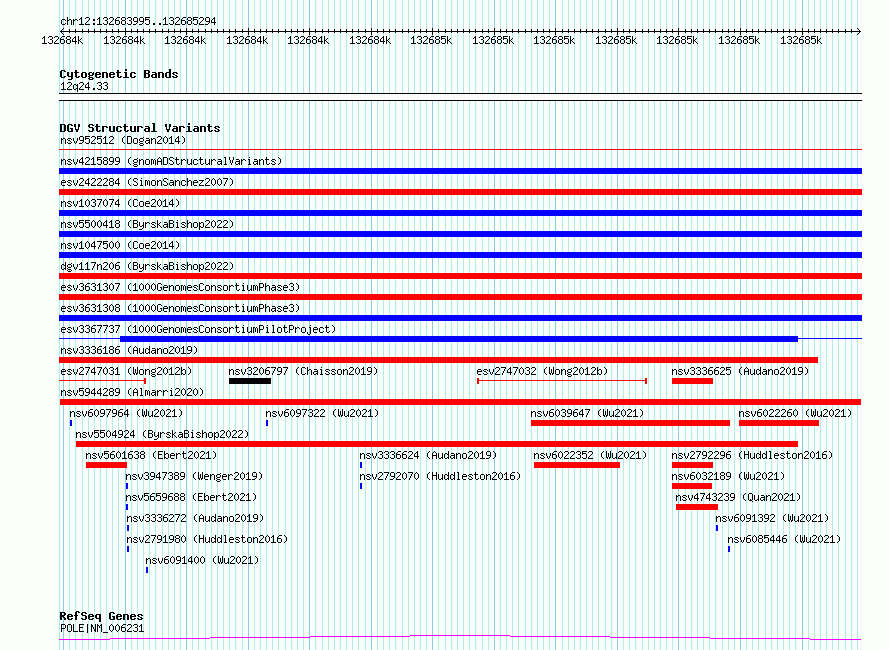Click nsv6032189 (Wu2021) label
This screenshot has height=650, width=890.
coord(728,476)
